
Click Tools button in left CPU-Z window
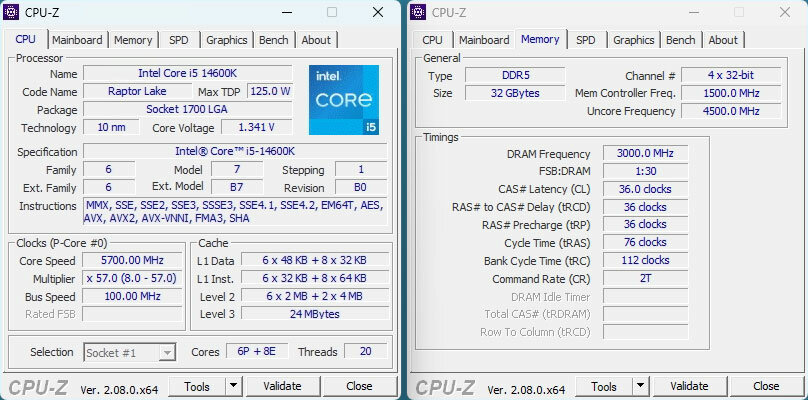pyautogui.click(x=197, y=386)
